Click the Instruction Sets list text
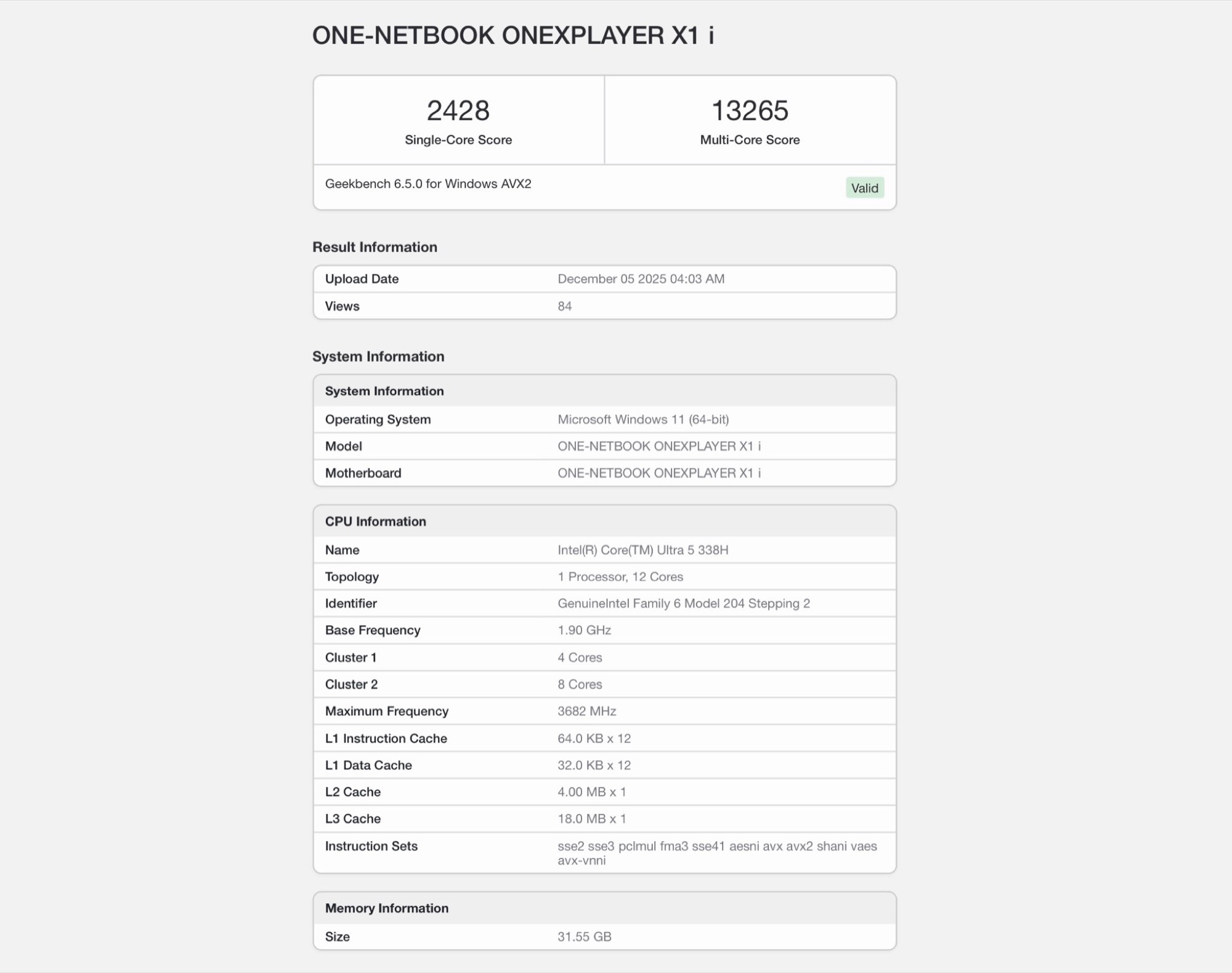 coord(716,853)
